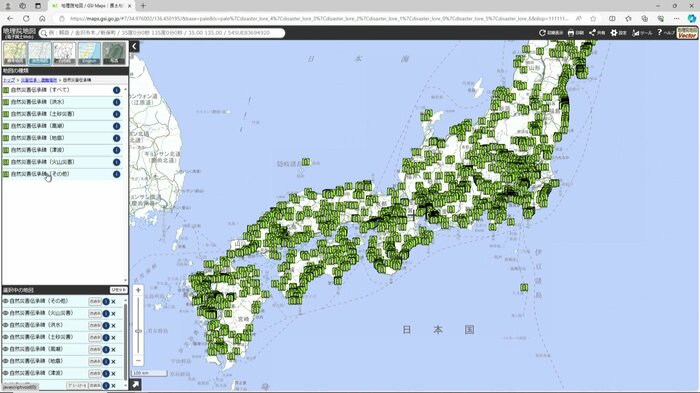Image resolution: width=700 pixels, height=393 pixels.
Task: Click the magnifier icon in the map search box
Action: point(44,33)
